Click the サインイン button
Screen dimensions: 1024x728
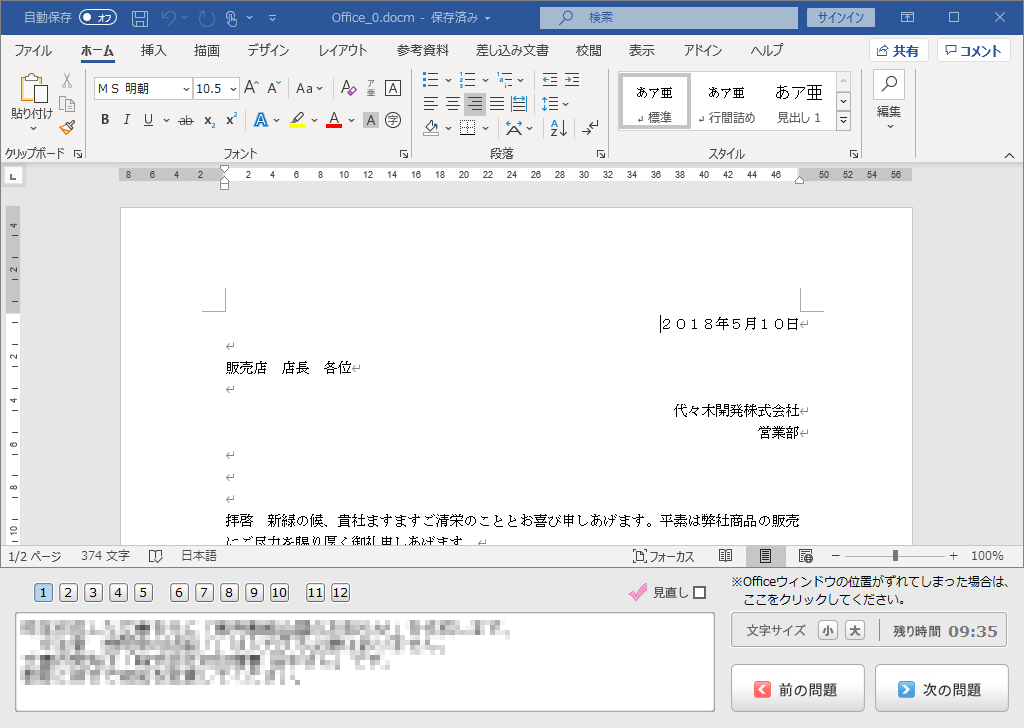(840, 18)
